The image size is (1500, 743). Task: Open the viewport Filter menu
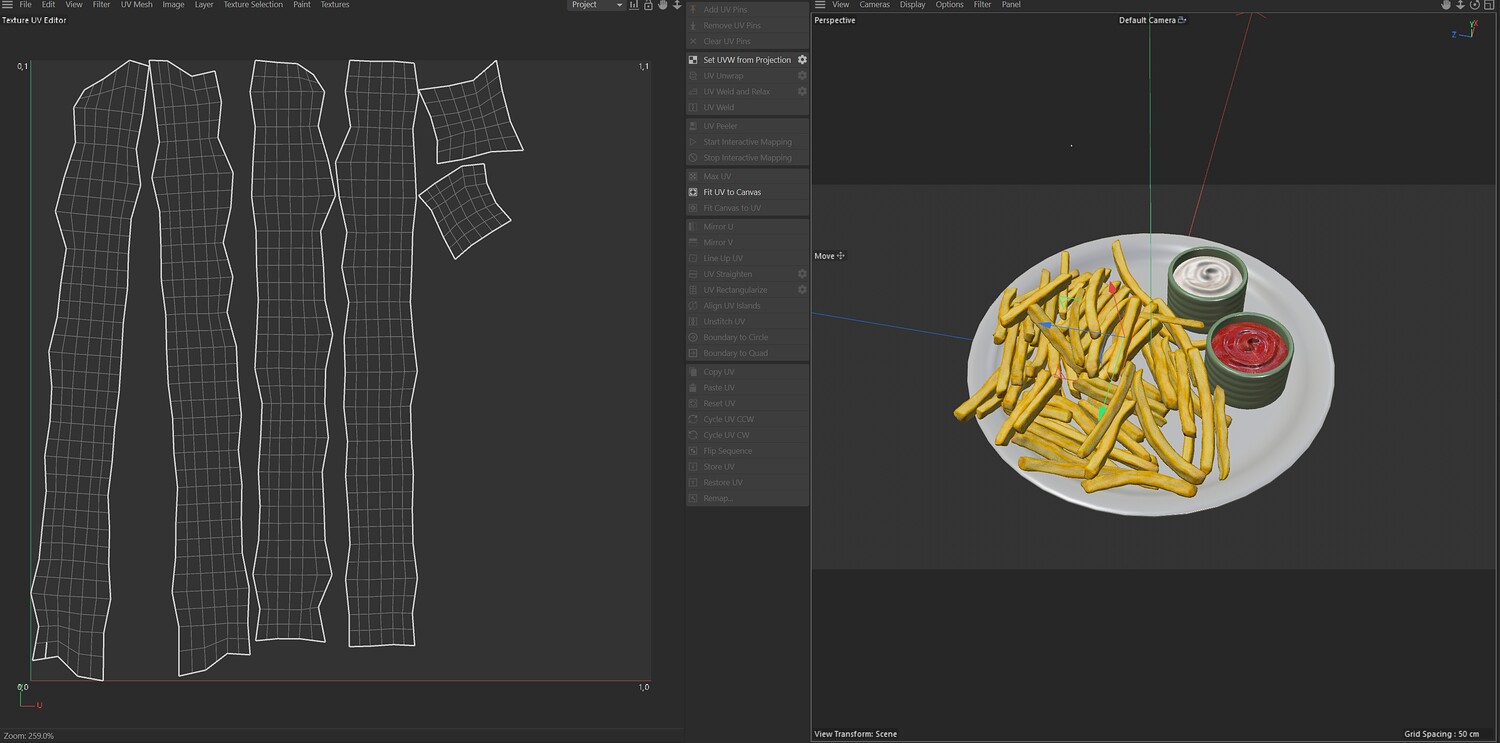[983, 5]
